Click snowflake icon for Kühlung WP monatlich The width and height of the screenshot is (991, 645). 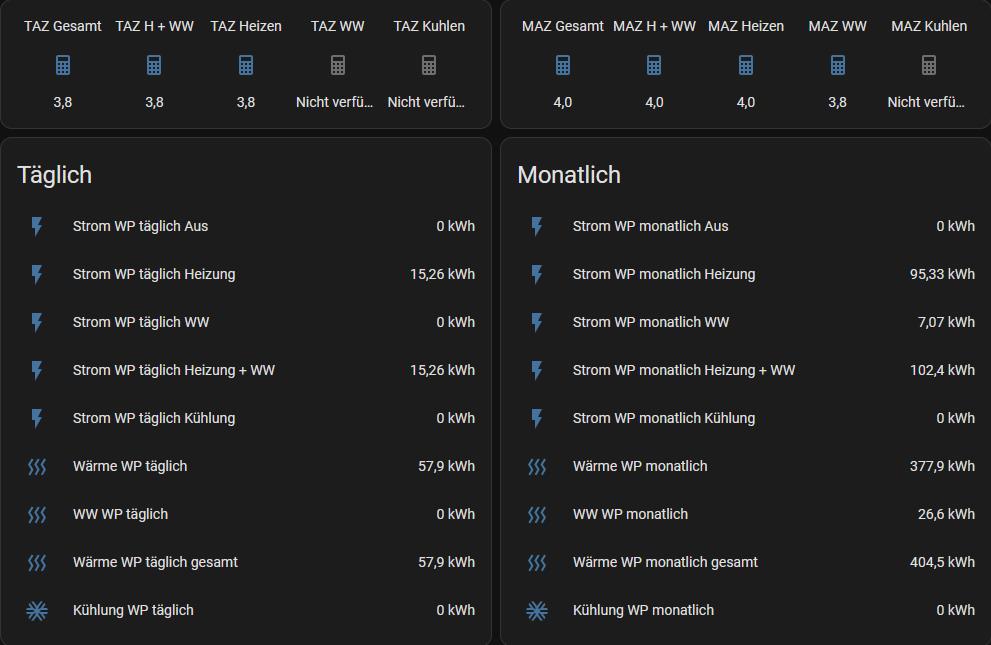(x=537, y=610)
